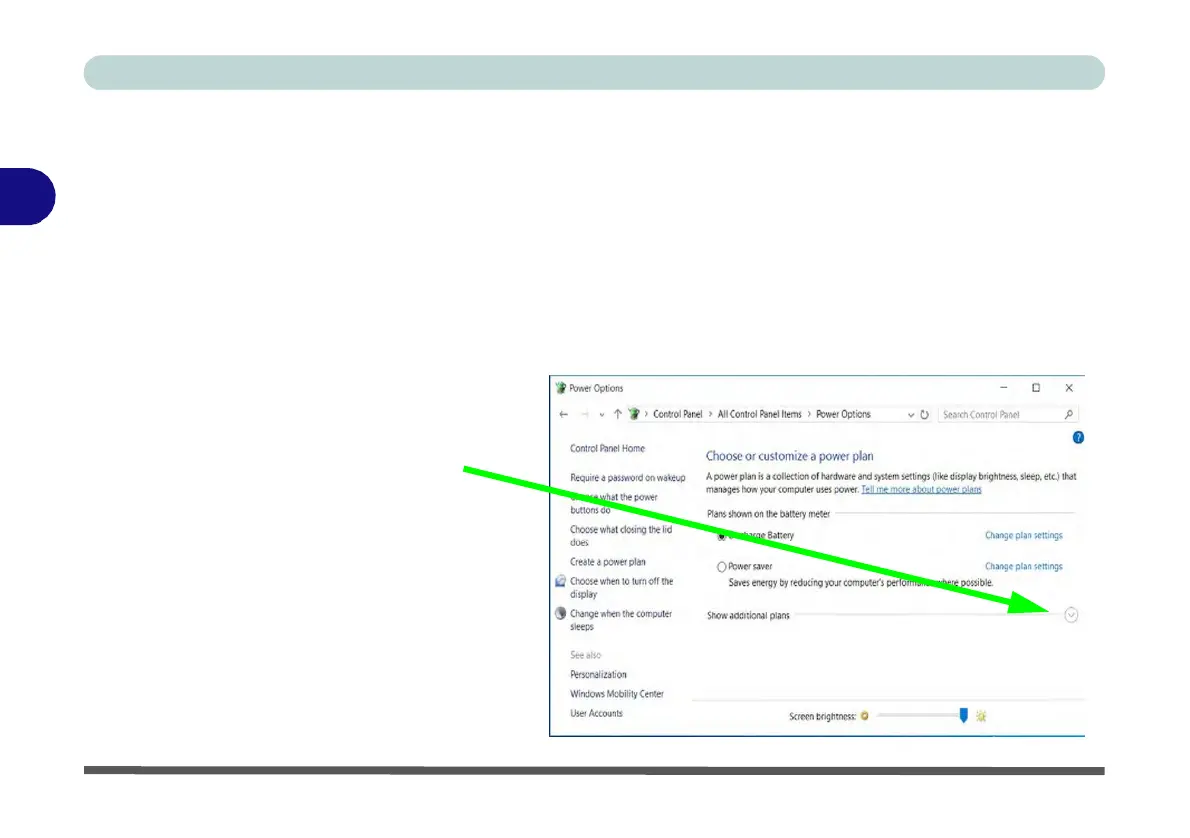Click the back arrow in Power Options

563,414
